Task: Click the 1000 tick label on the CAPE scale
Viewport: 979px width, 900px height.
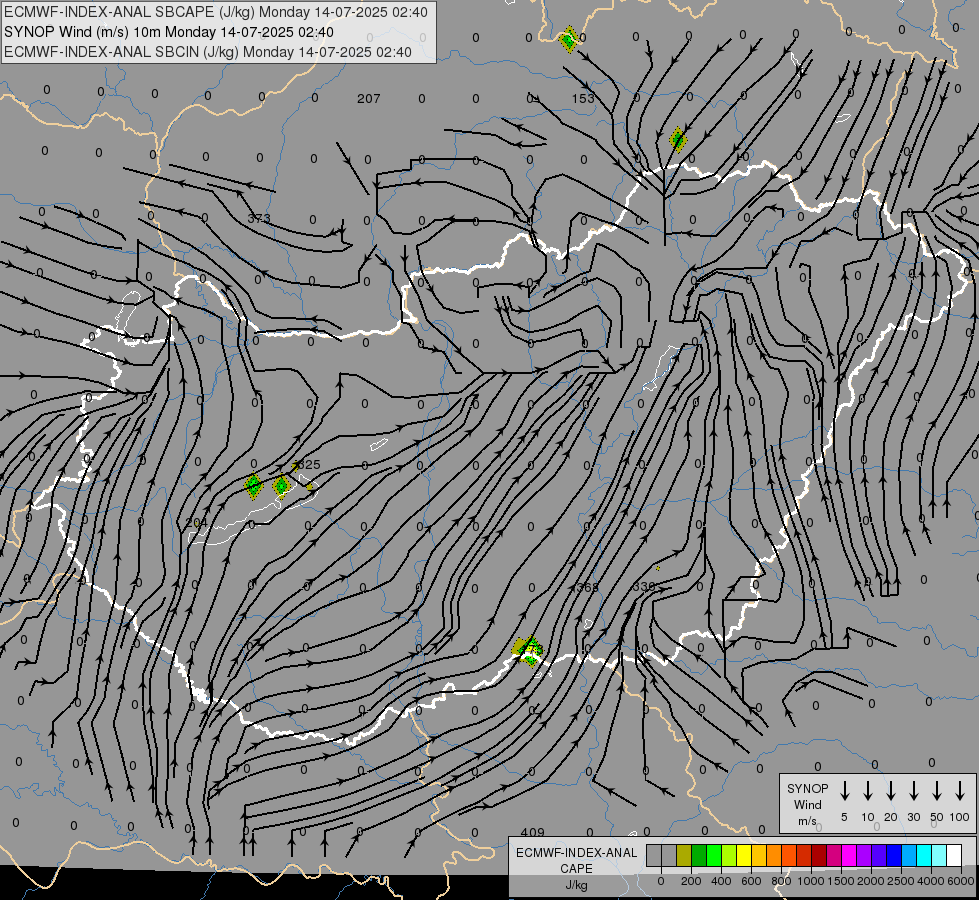Action: pyautogui.click(x=811, y=881)
